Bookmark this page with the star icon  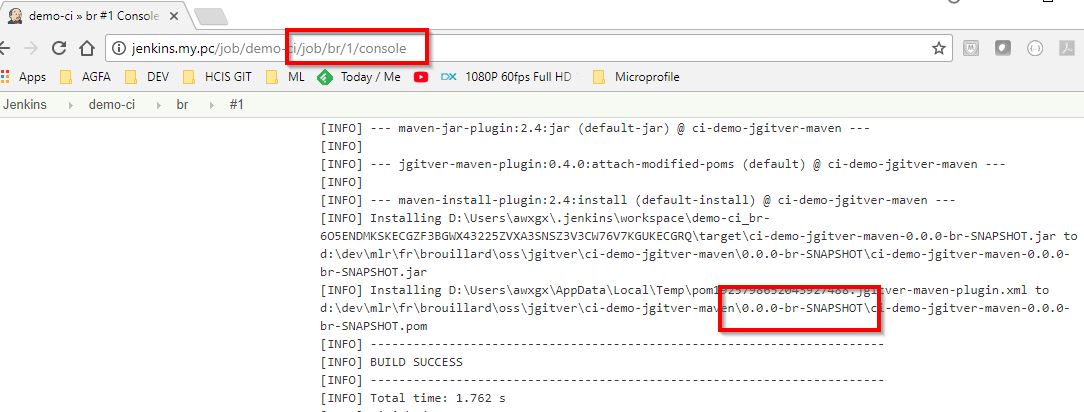point(939,48)
